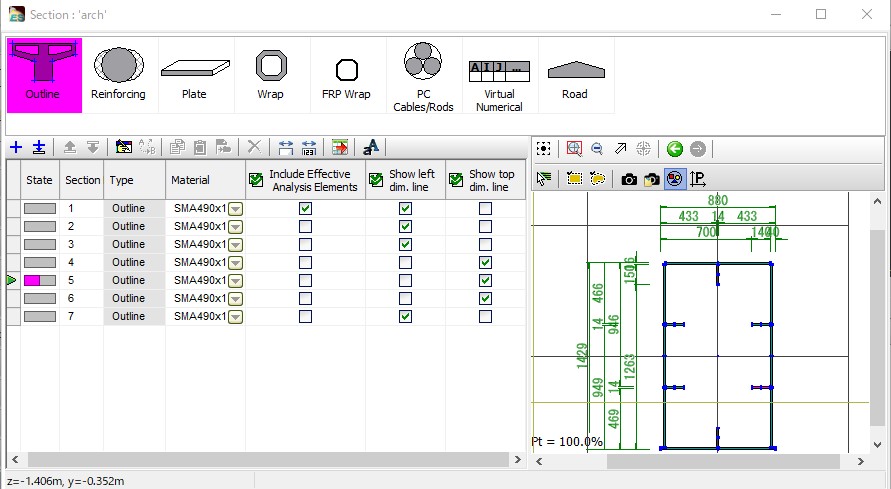Select the Outline tab icon

(44, 76)
